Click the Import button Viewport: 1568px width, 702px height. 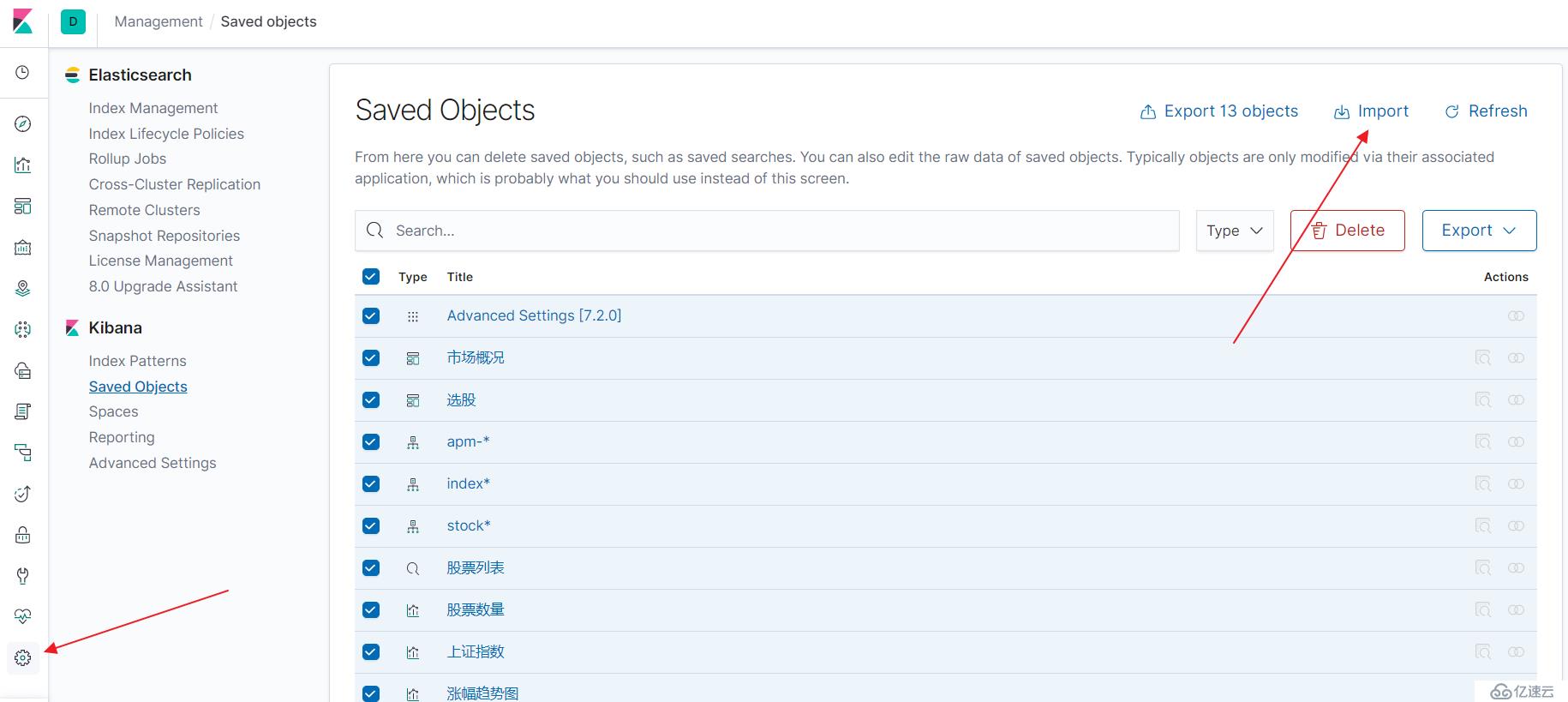coord(1371,111)
